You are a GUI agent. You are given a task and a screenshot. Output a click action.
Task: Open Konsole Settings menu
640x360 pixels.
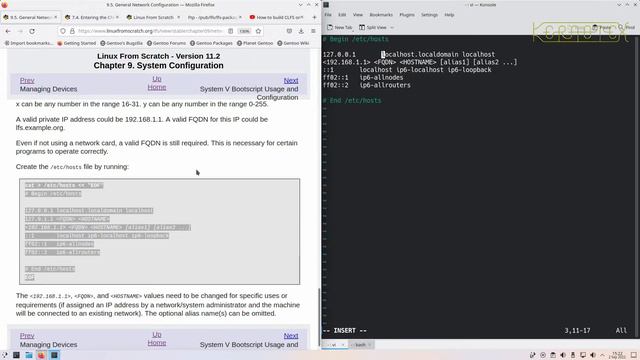[x=429, y=15]
